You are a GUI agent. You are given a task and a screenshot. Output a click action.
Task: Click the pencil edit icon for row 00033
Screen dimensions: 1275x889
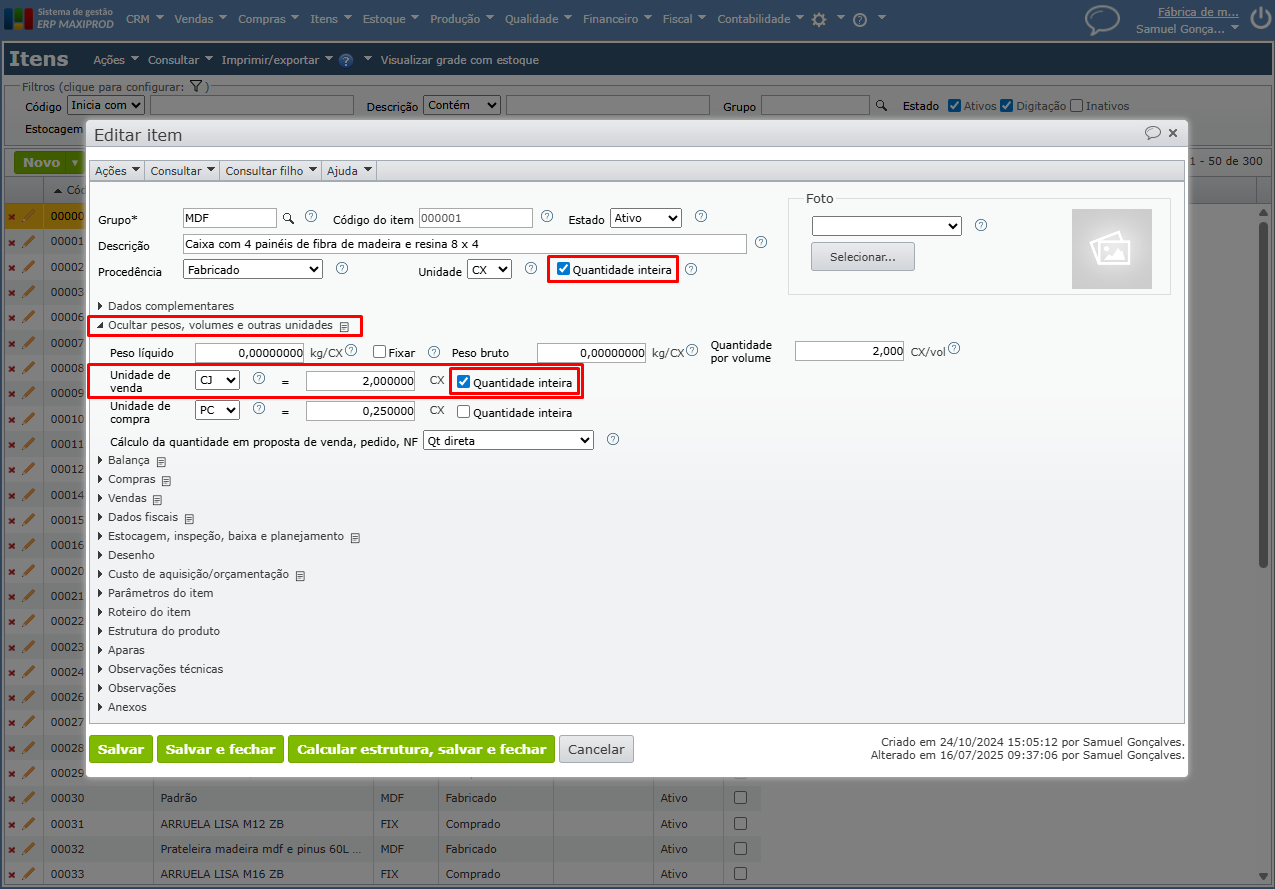[x=29, y=874]
